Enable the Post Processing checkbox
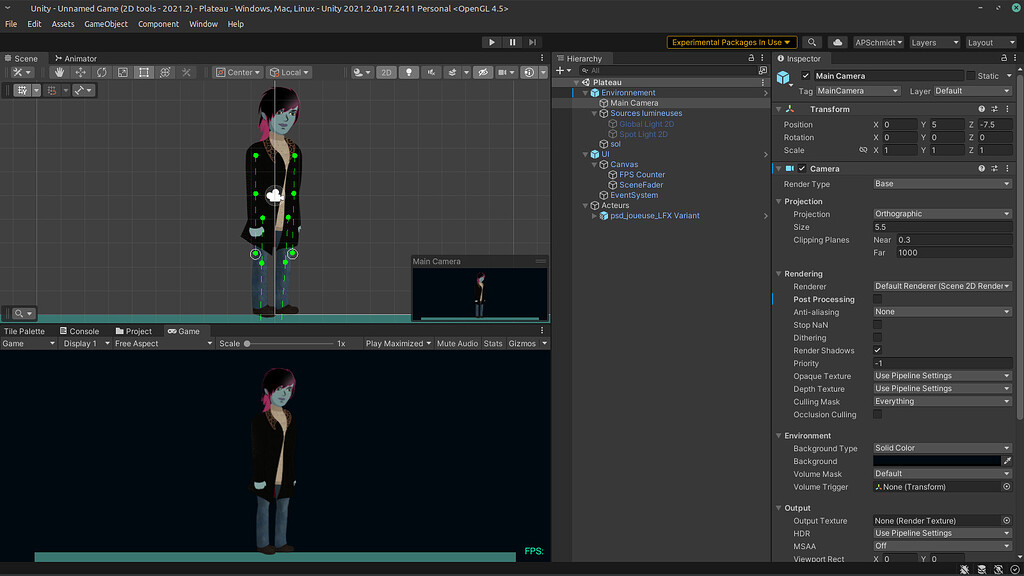 click(878, 299)
